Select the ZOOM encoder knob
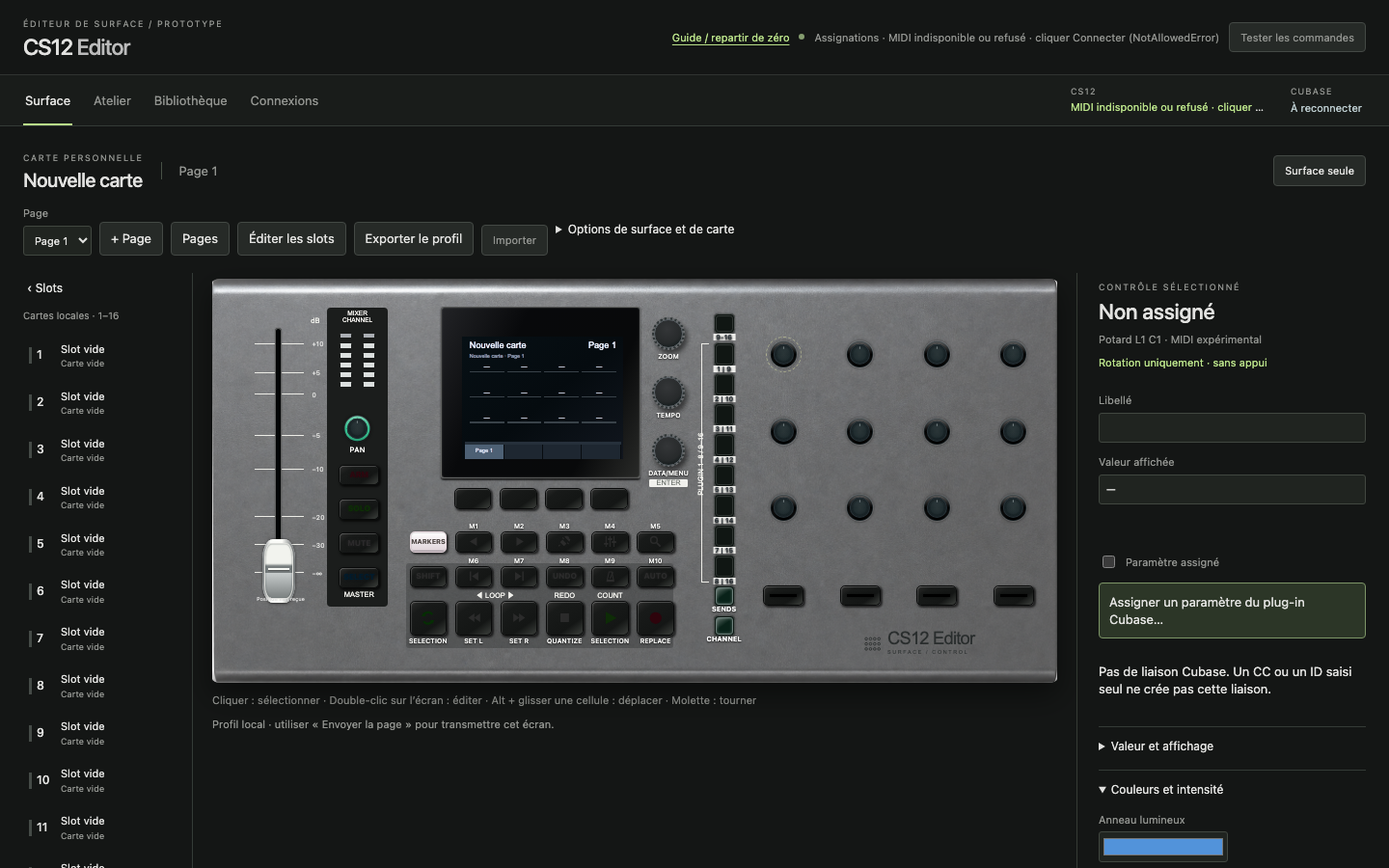Image resolution: width=1389 pixels, height=868 pixels. [668, 334]
